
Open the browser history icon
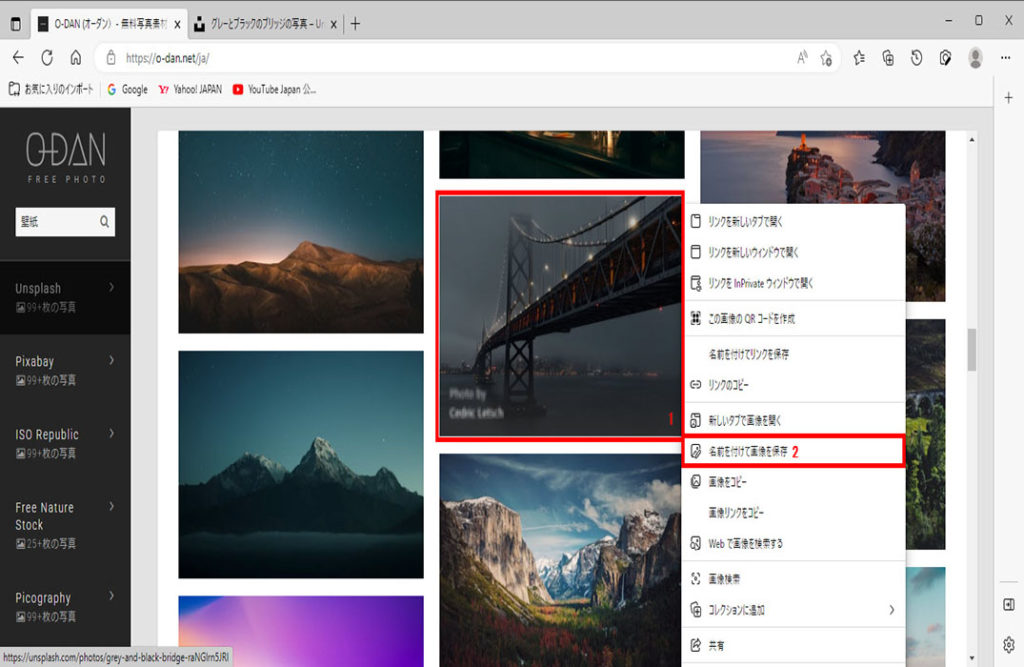pyautogui.click(x=916, y=58)
